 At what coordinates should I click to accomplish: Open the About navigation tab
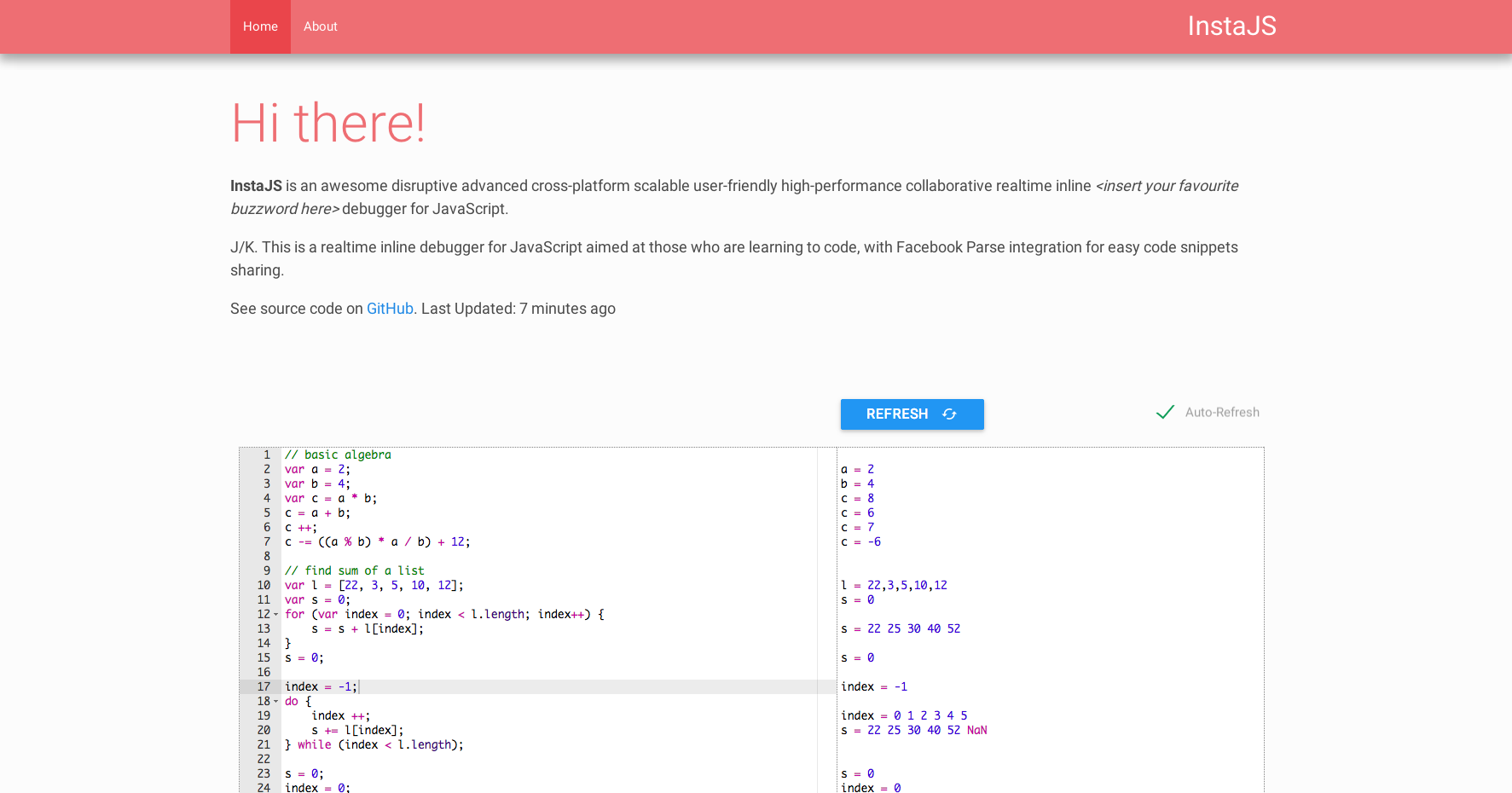[321, 26]
